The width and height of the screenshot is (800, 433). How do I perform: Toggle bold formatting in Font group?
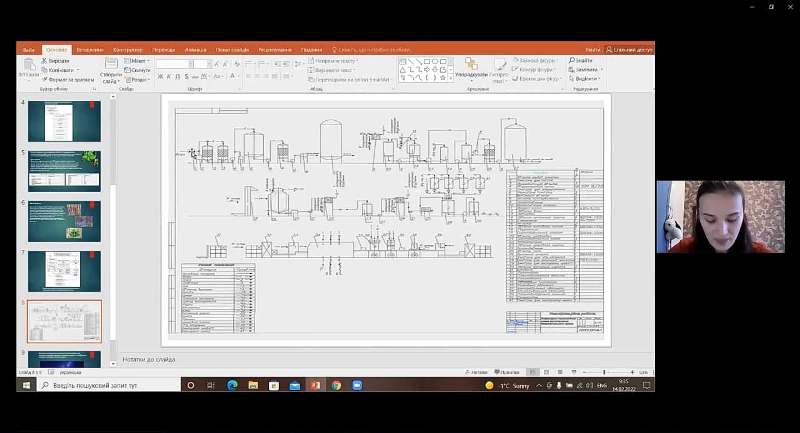point(160,76)
